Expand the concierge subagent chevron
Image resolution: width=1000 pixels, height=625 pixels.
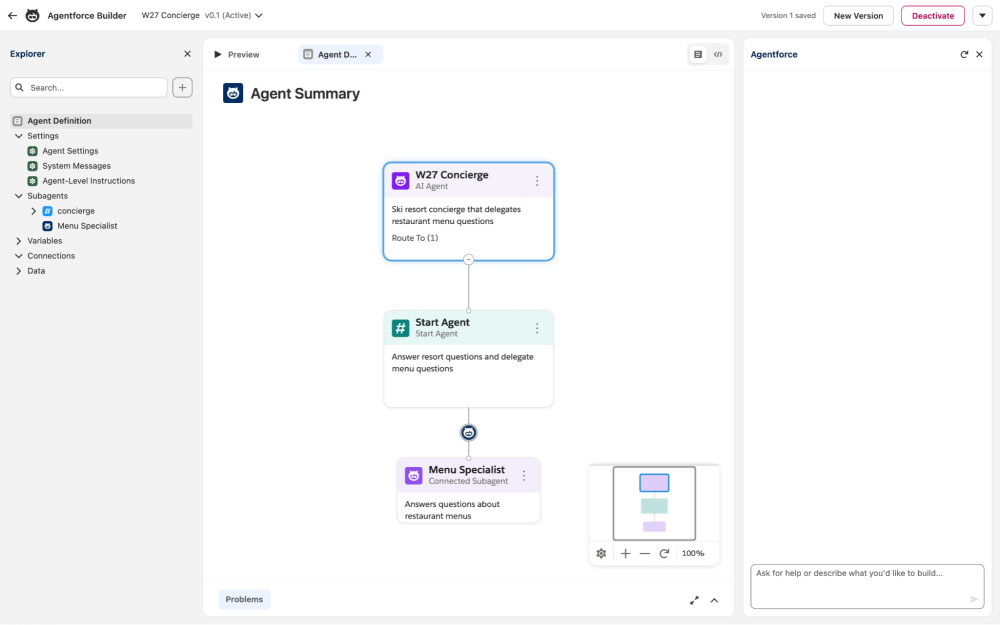coord(33,210)
